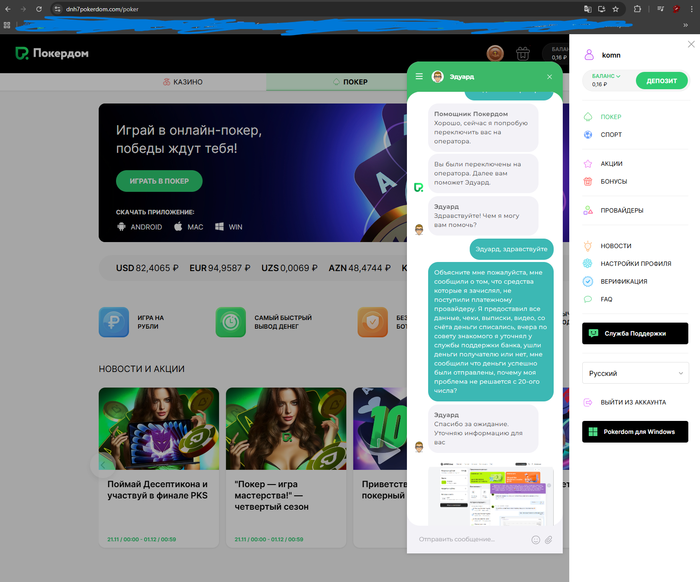Click the Эдуард, здравствуйте chat message

tap(511, 249)
